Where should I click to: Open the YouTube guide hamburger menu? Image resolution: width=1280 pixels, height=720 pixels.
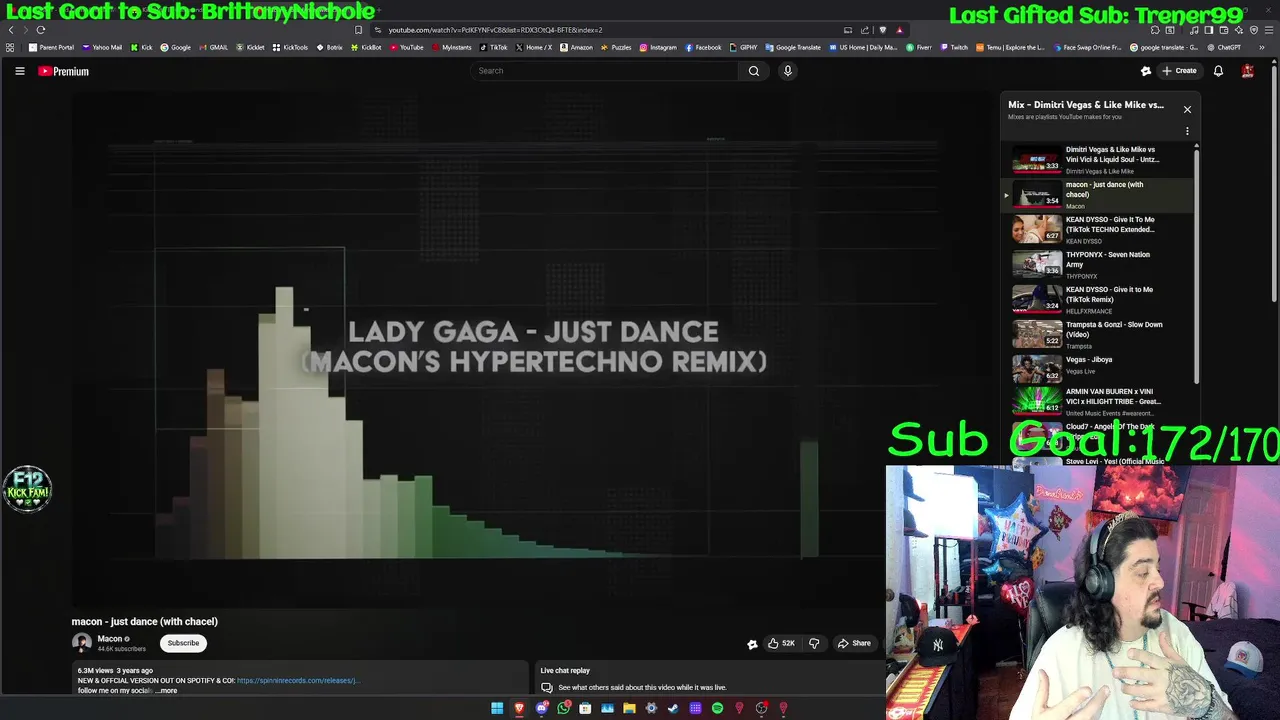19,71
